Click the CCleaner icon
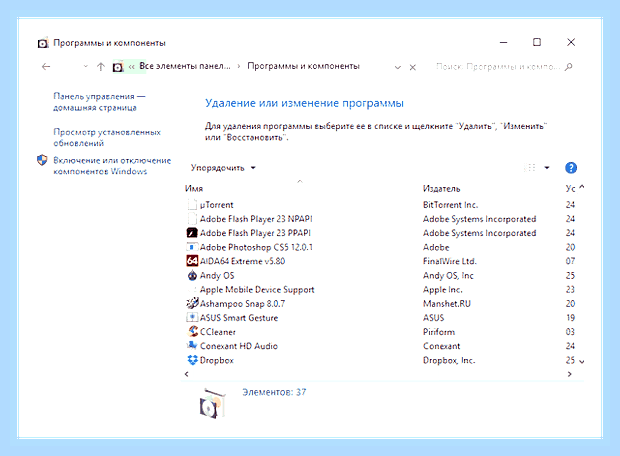The height and width of the screenshot is (456, 620). [x=193, y=331]
